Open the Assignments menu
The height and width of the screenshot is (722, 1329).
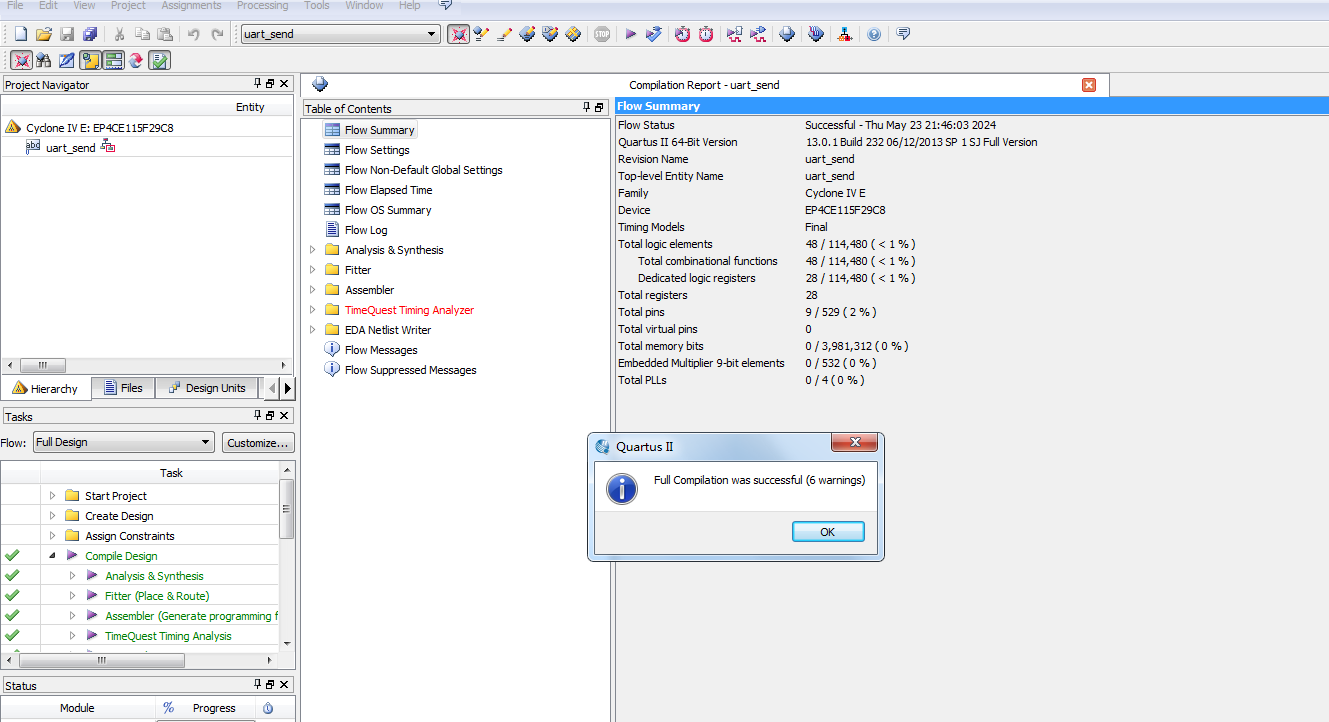[x=191, y=5]
